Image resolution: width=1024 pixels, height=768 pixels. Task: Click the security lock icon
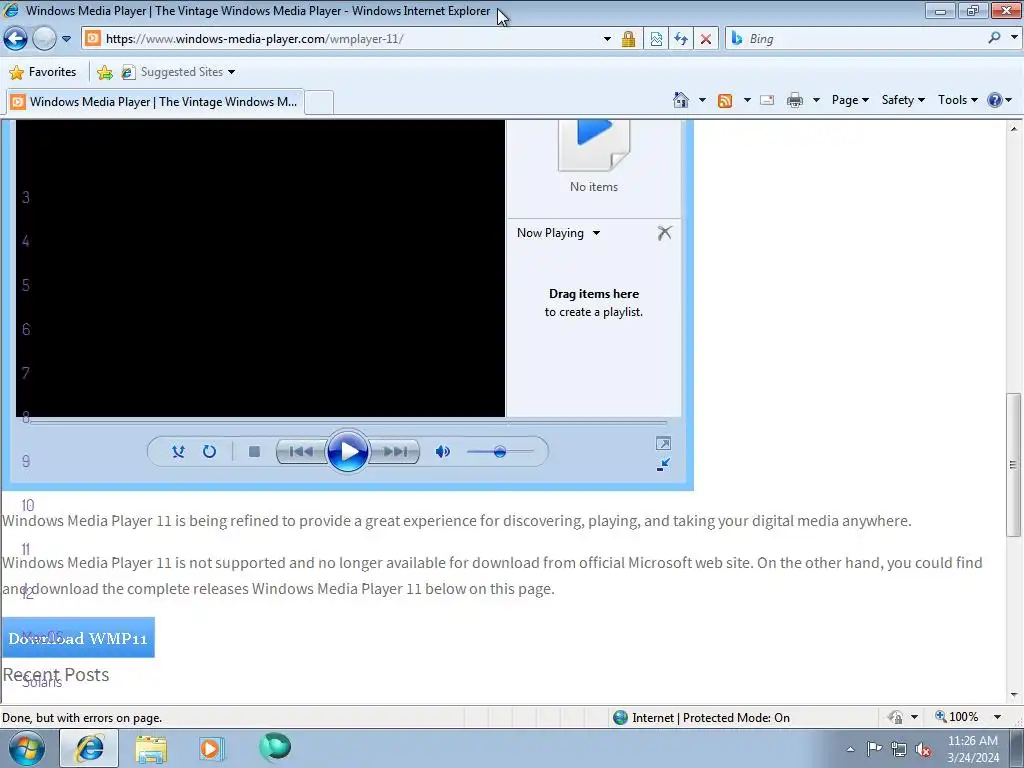(x=628, y=39)
